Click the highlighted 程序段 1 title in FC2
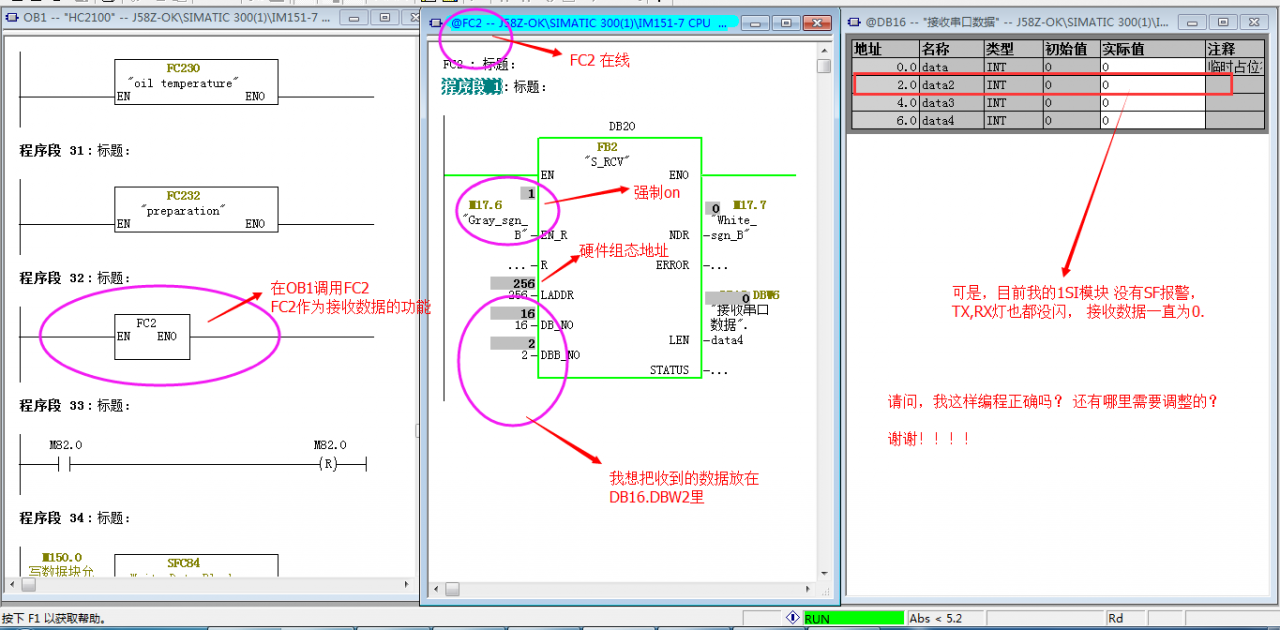Viewport: 1280px width, 630px height. point(472,87)
